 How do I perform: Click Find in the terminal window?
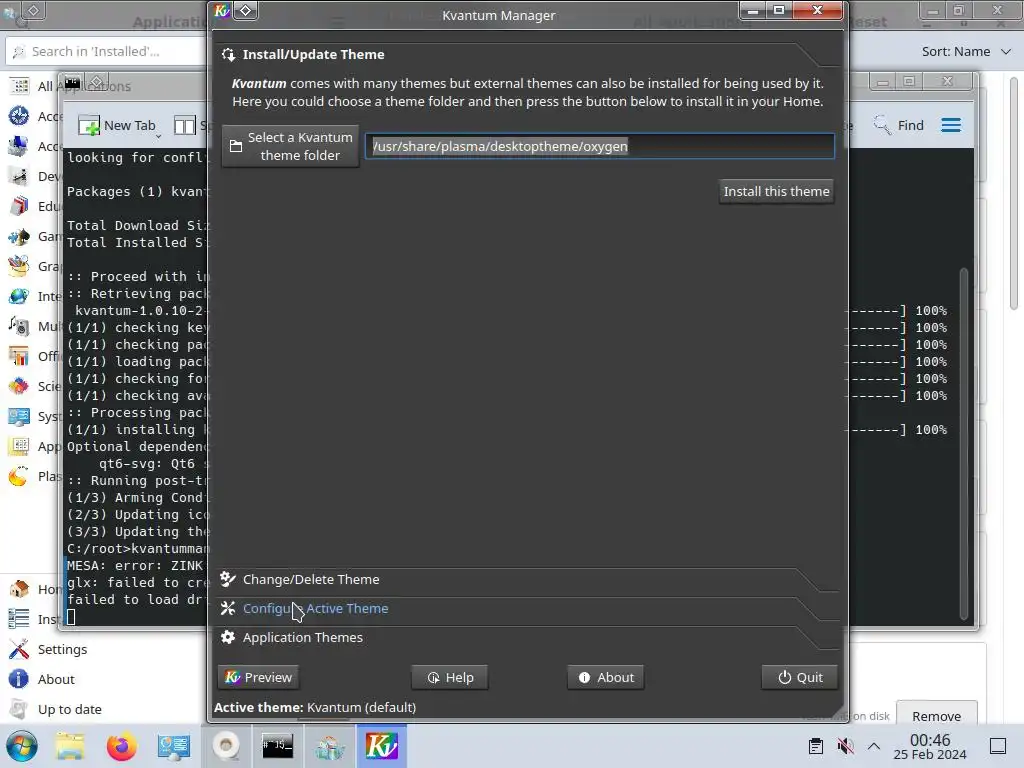[899, 125]
